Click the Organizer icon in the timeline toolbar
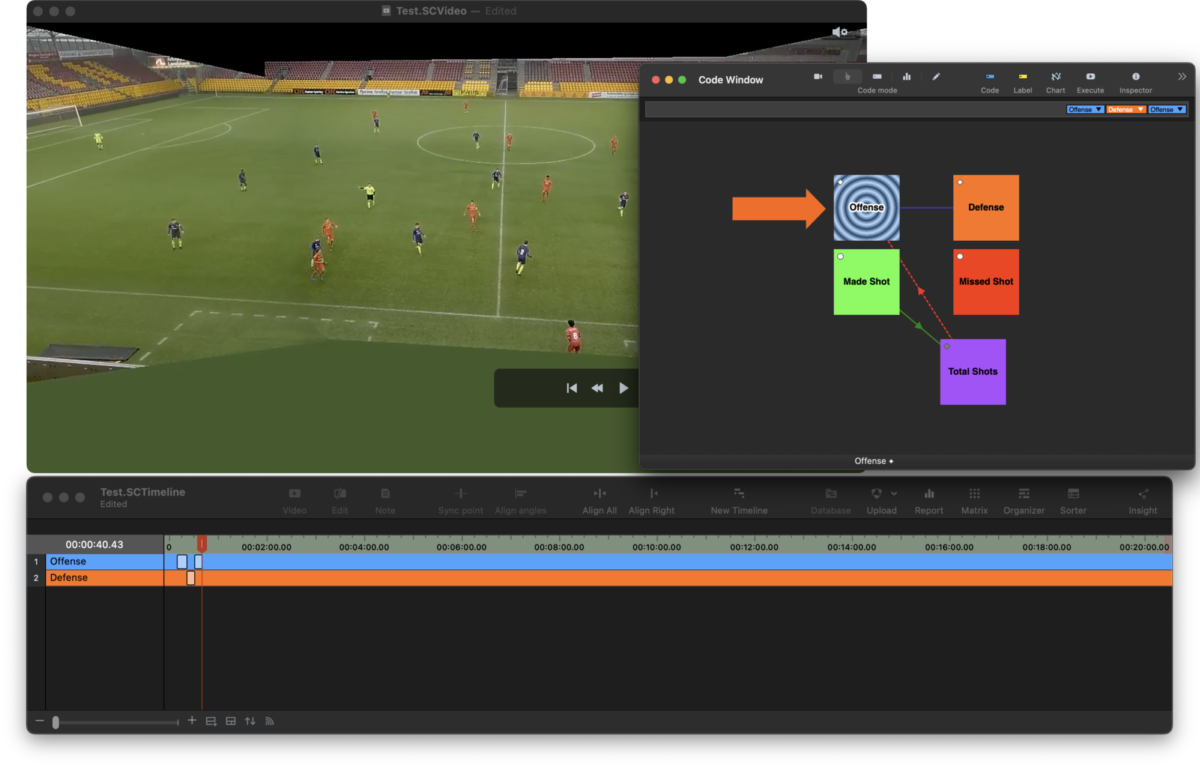This screenshot has height=768, width=1200. 1023,495
